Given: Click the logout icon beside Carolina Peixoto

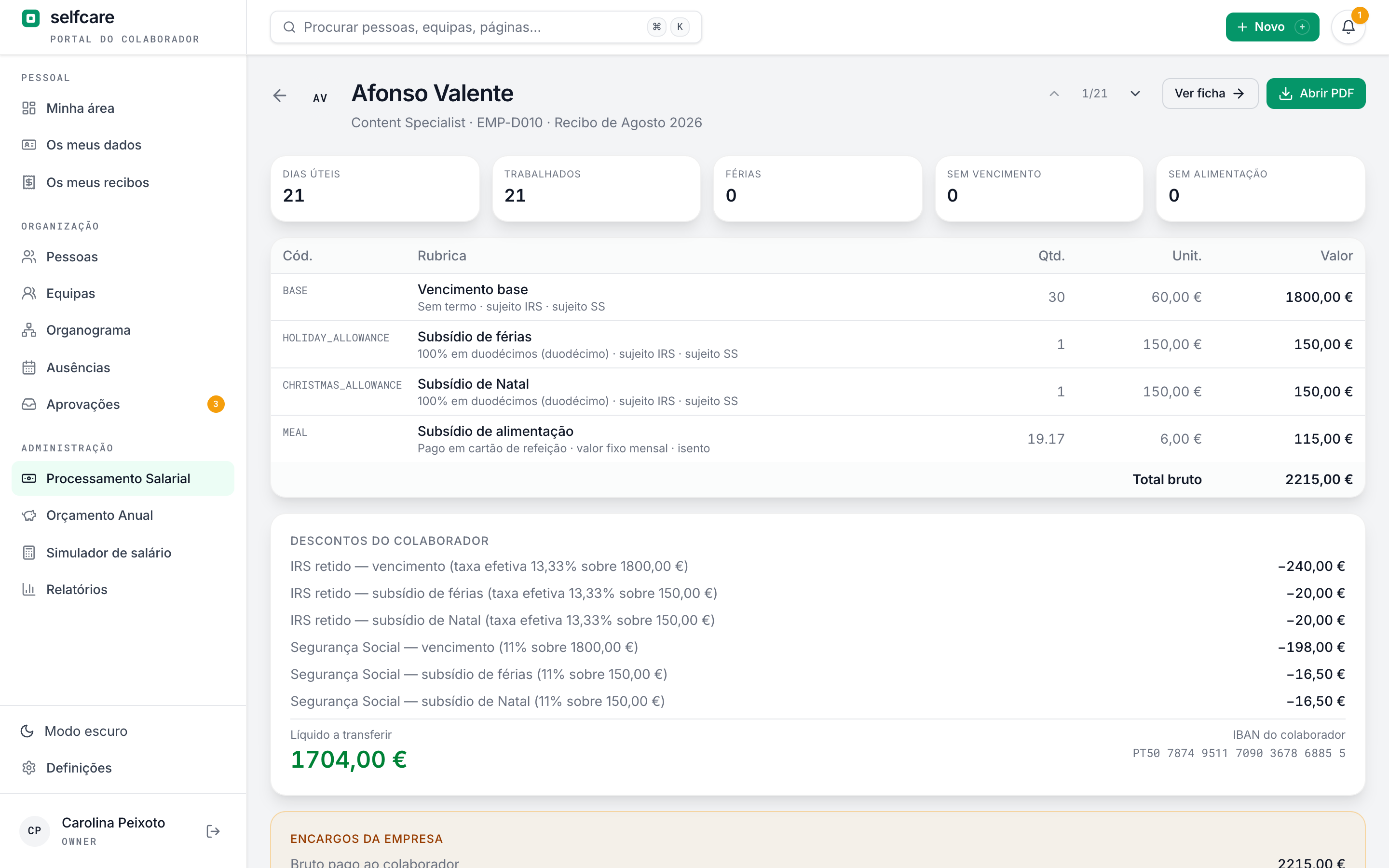Looking at the screenshot, I should [213, 831].
